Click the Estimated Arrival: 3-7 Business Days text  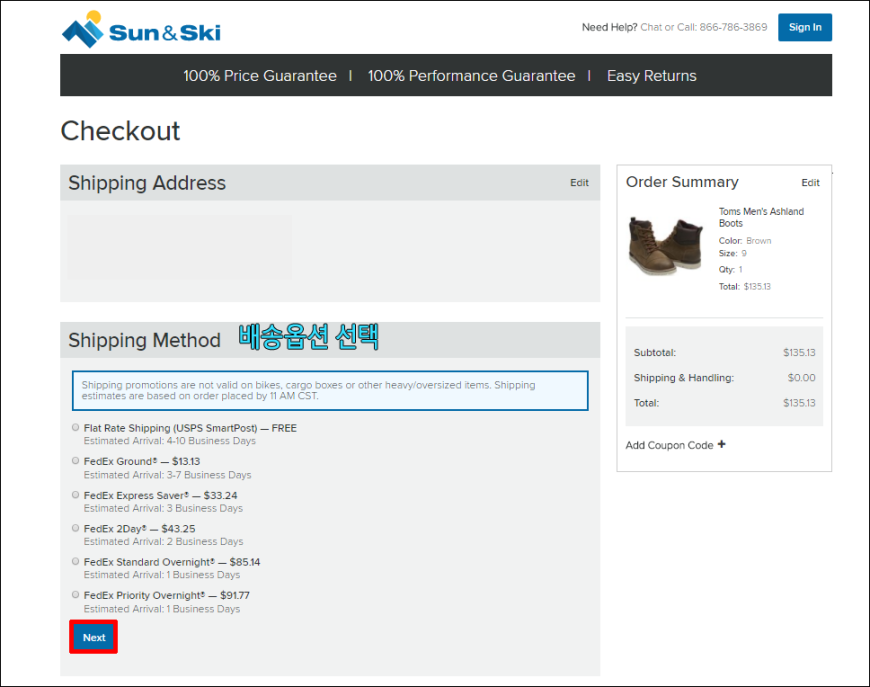(x=168, y=474)
